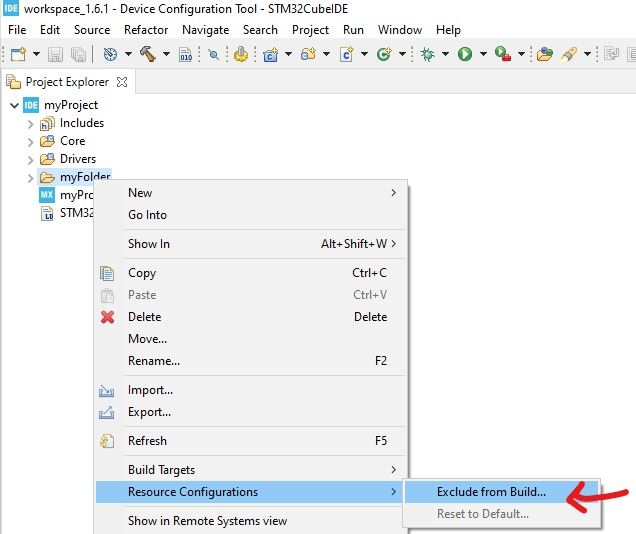Click the New file toolbar icon
636x534 pixels.
tap(19, 54)
